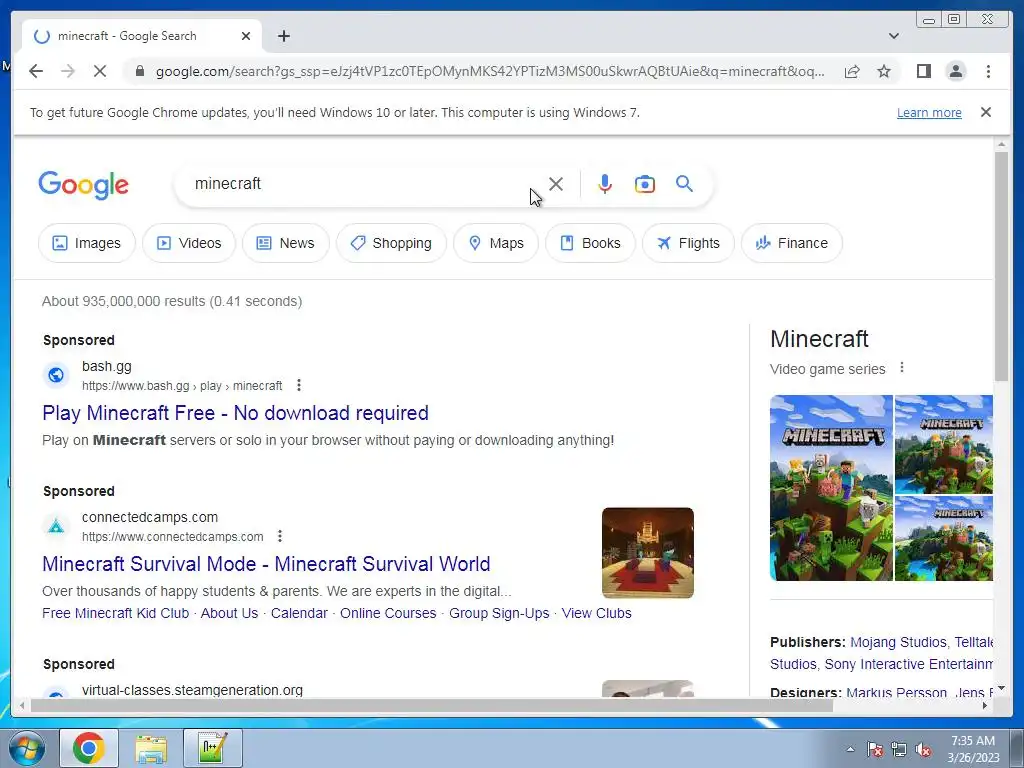1024x768 pixels.
Task: Open Minecraft Survival Mode result
Action: tap(266, 564)
